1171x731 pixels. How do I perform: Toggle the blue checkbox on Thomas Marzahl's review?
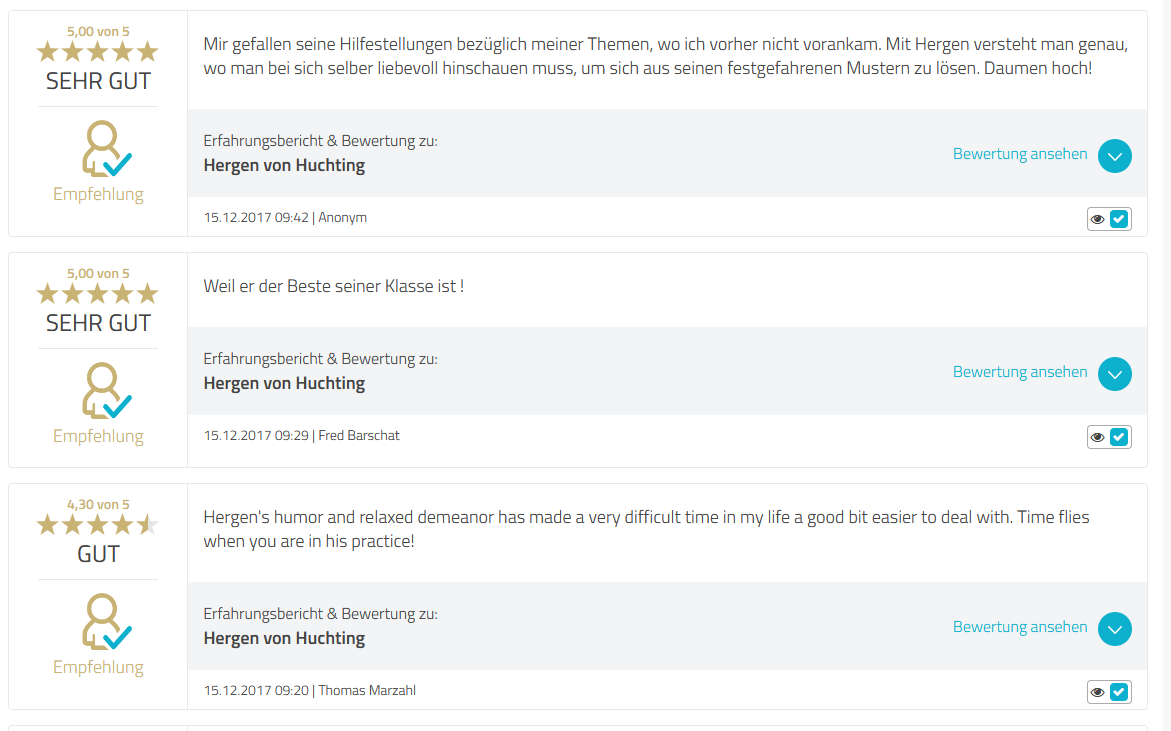coord(1119,692)
